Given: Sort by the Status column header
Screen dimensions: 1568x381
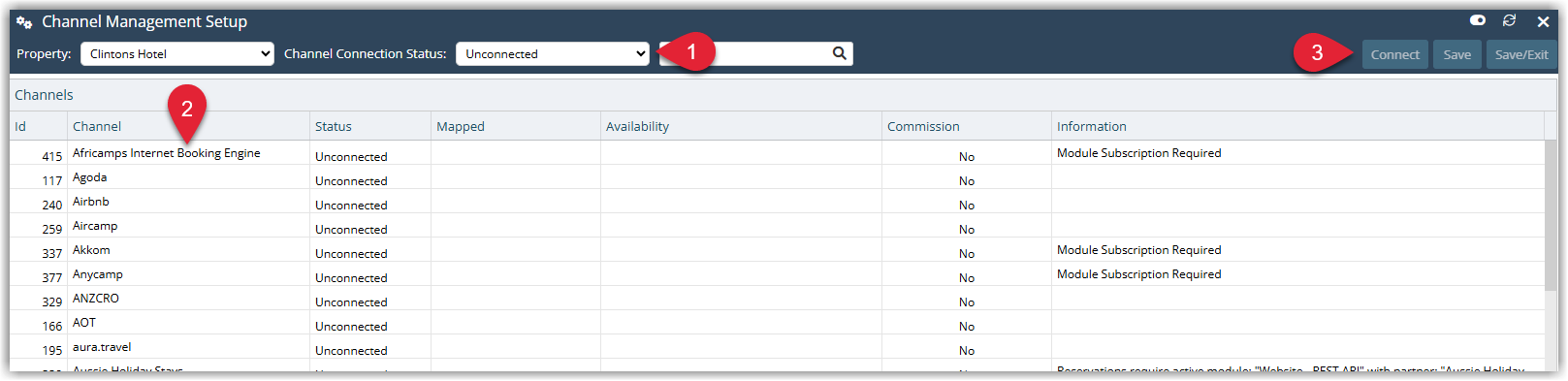Looking at the screenshot, I should click(x=370, y=126).
